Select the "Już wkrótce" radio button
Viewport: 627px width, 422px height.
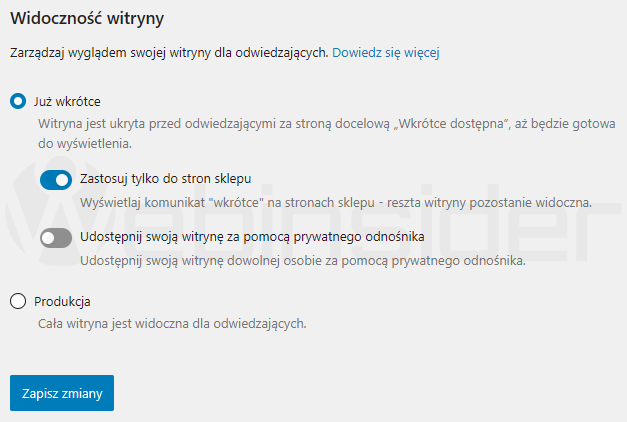17,101
